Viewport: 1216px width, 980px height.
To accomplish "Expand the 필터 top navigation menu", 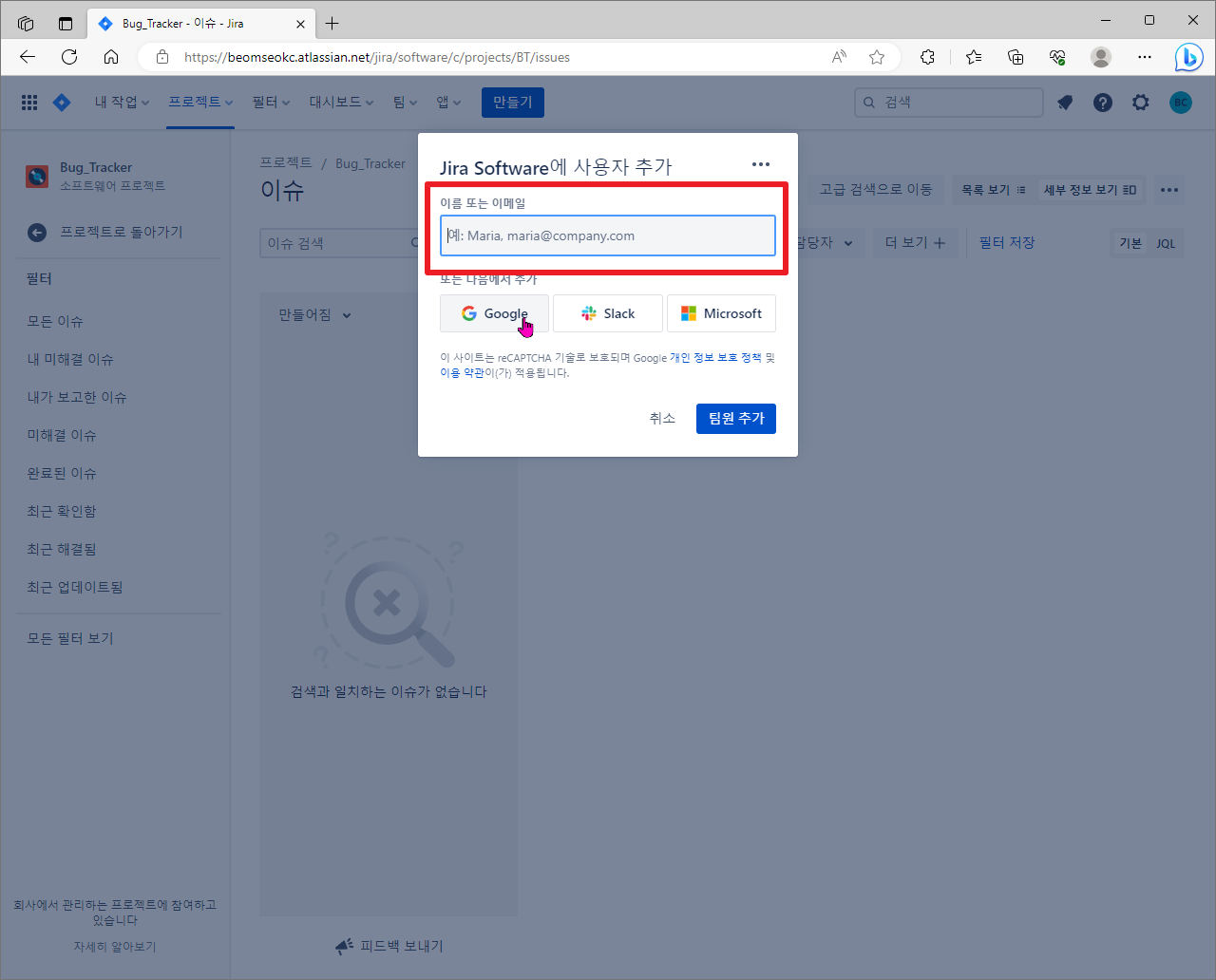I will coord(271,103).
